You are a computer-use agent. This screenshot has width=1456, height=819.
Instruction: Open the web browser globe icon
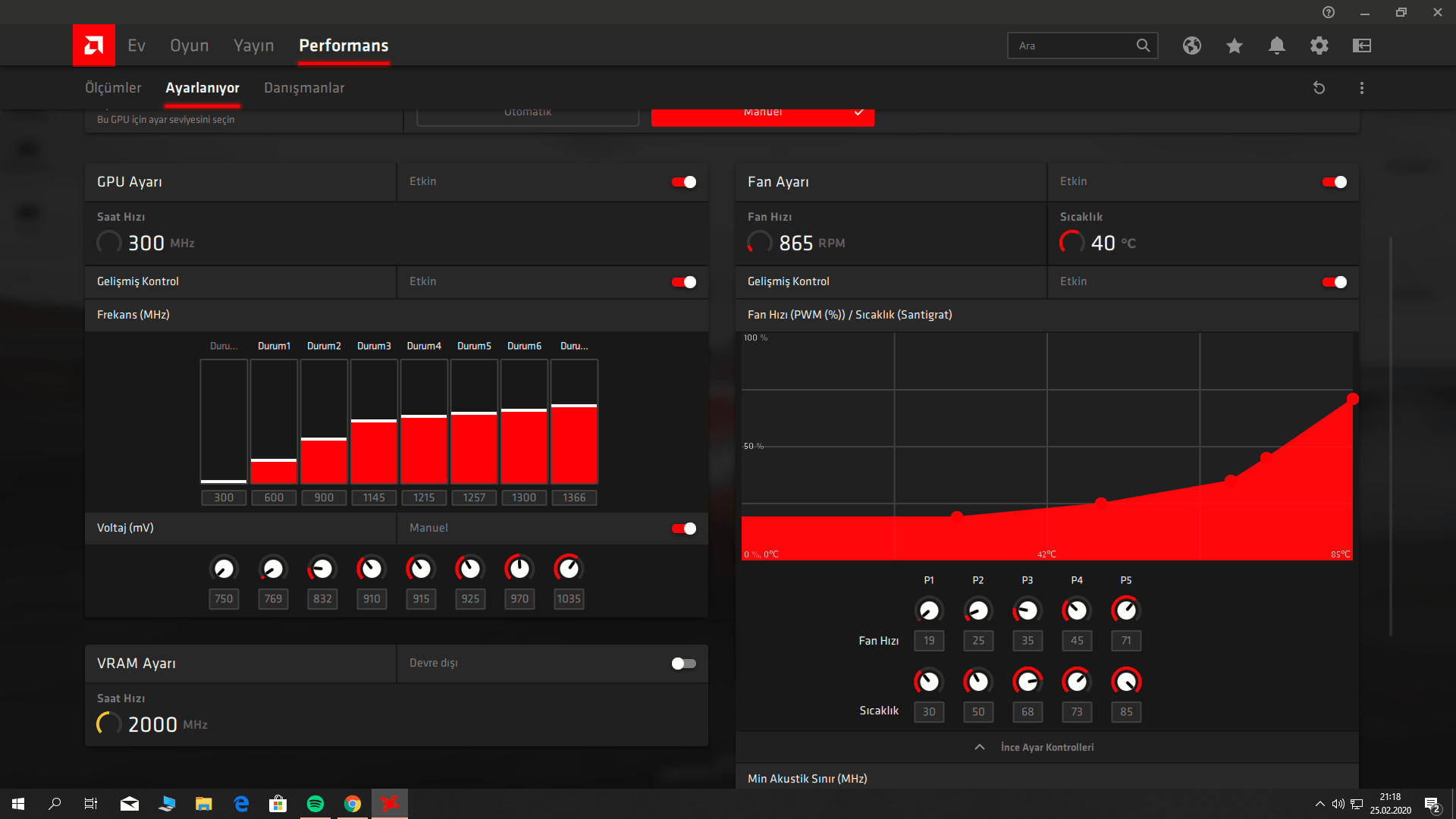click(1192, 45)
